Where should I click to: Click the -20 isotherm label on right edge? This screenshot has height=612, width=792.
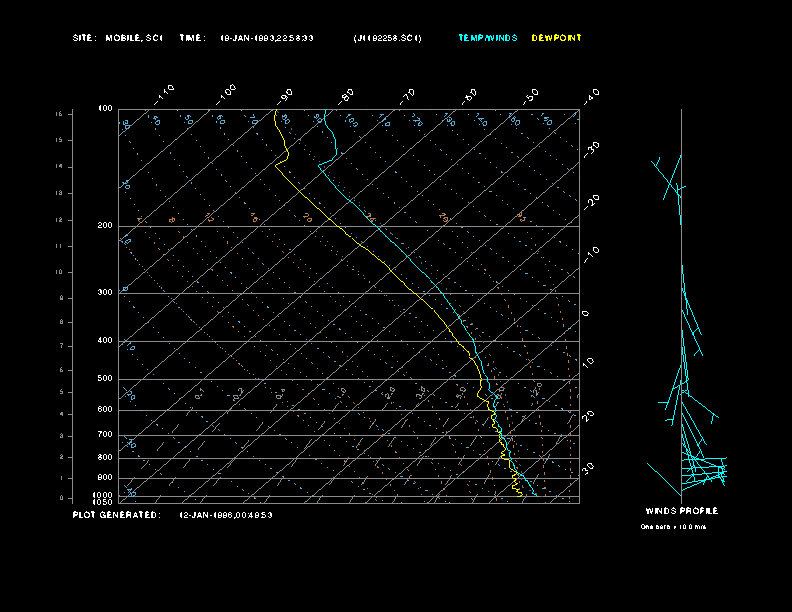(591, 202)
